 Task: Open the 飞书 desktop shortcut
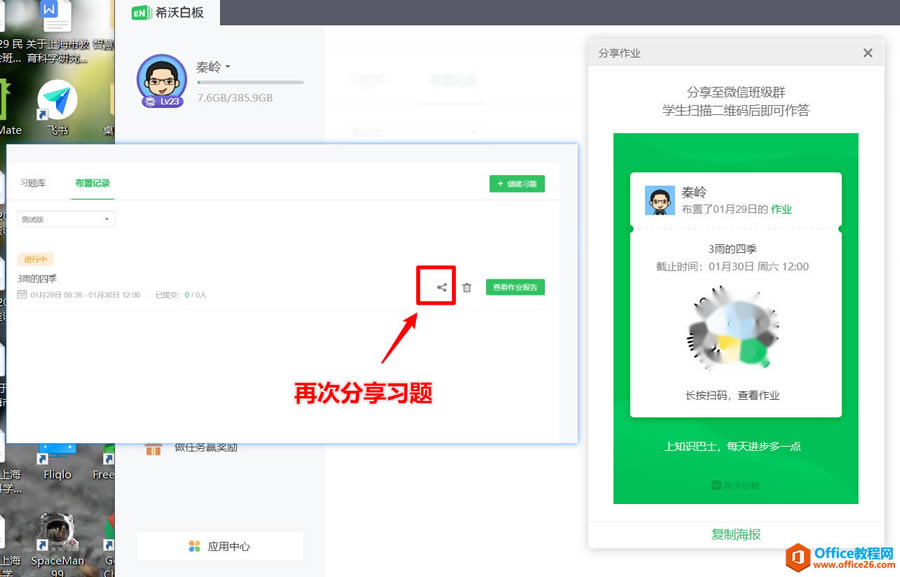point(57,109)
